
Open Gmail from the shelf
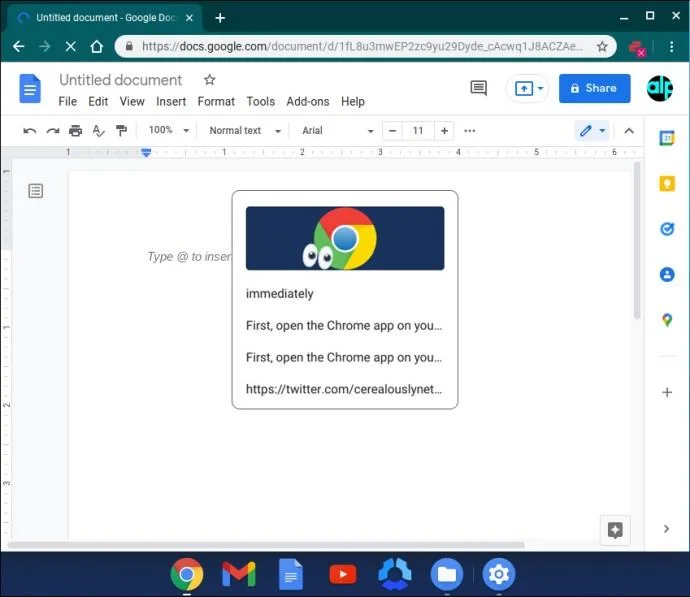point(239,574)
